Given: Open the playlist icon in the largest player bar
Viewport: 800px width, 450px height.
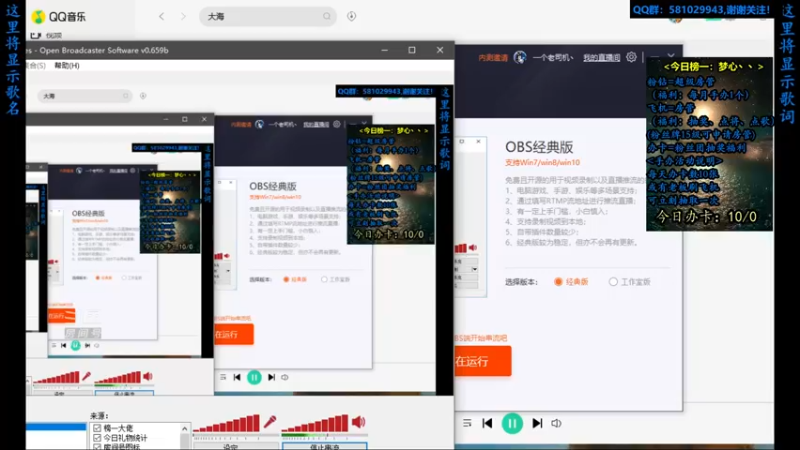Looking at the screenshot, I should pos(467,423).
